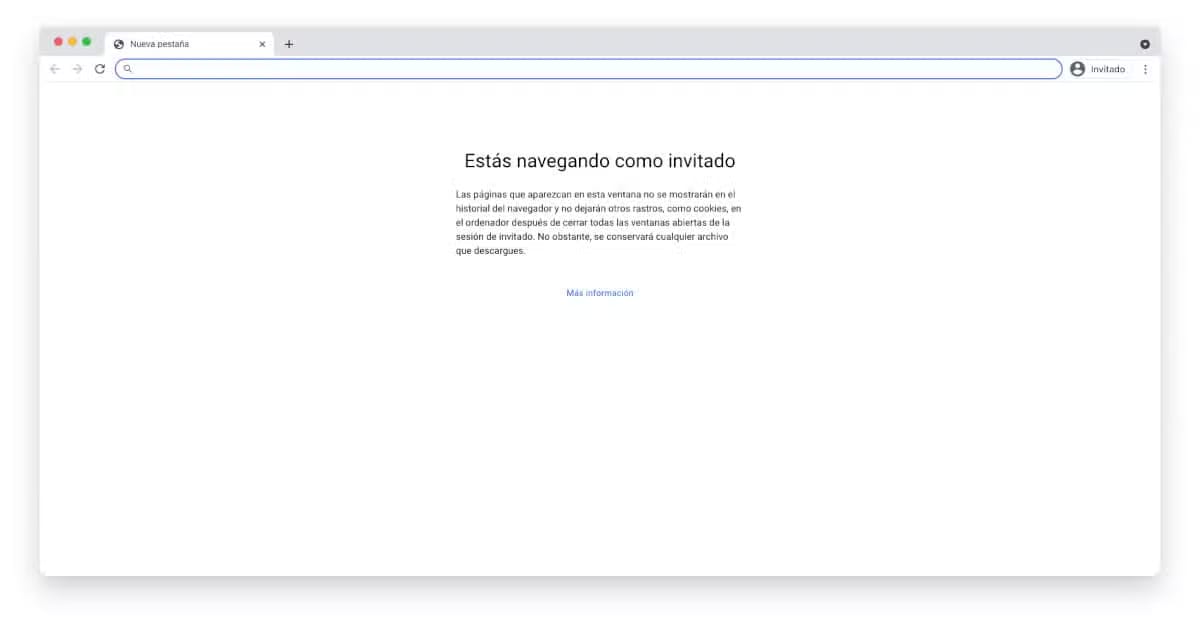This screenshot has width=1200, height=628.
Task: Reload the current page
Action: [x=99, y=69]
